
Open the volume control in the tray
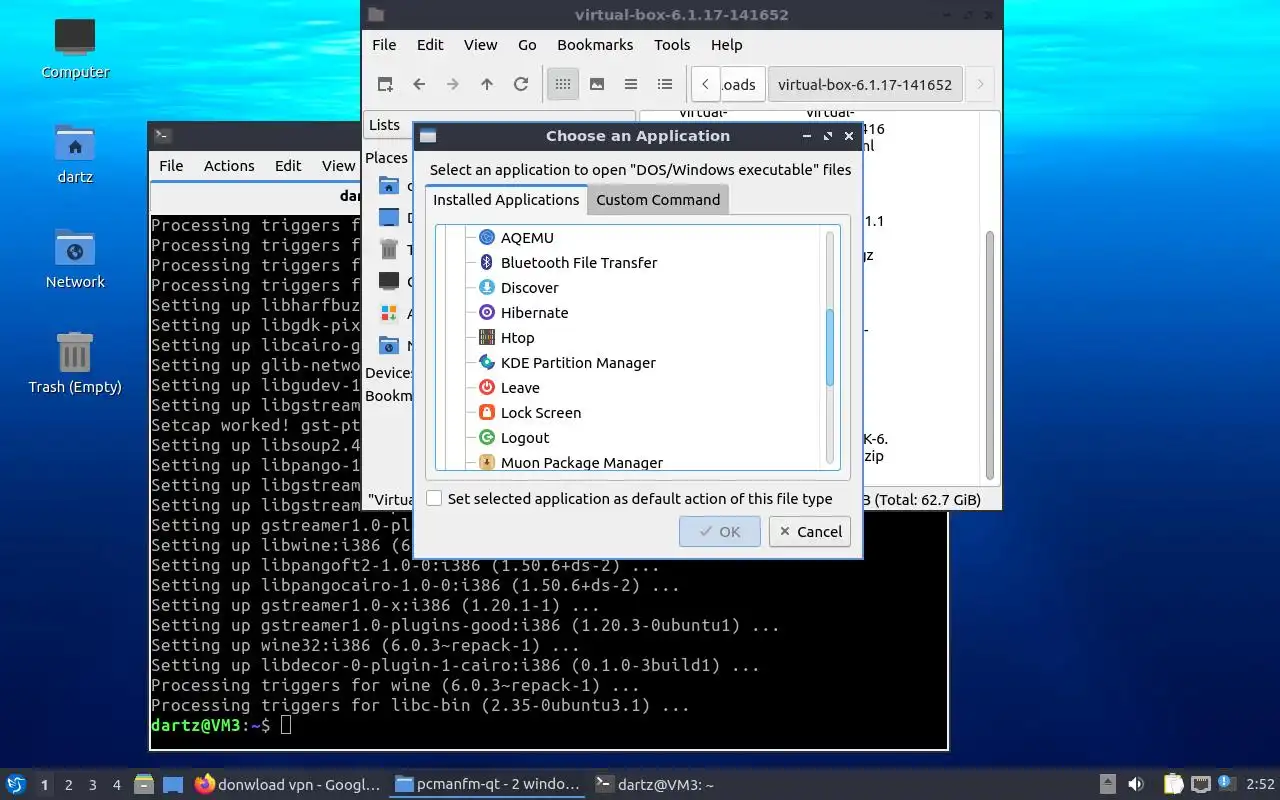[1136, 785]
